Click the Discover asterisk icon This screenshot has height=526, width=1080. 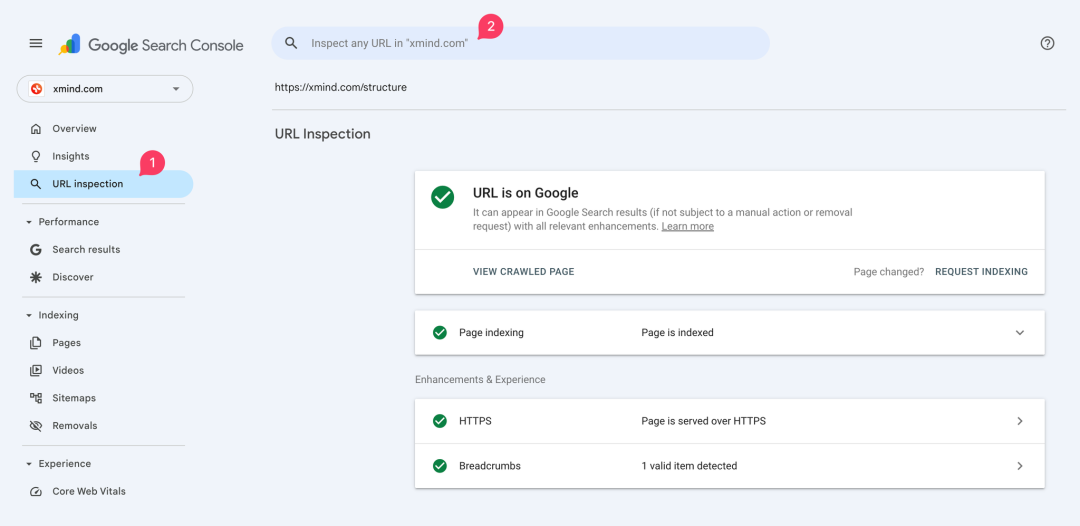point(36,277)
